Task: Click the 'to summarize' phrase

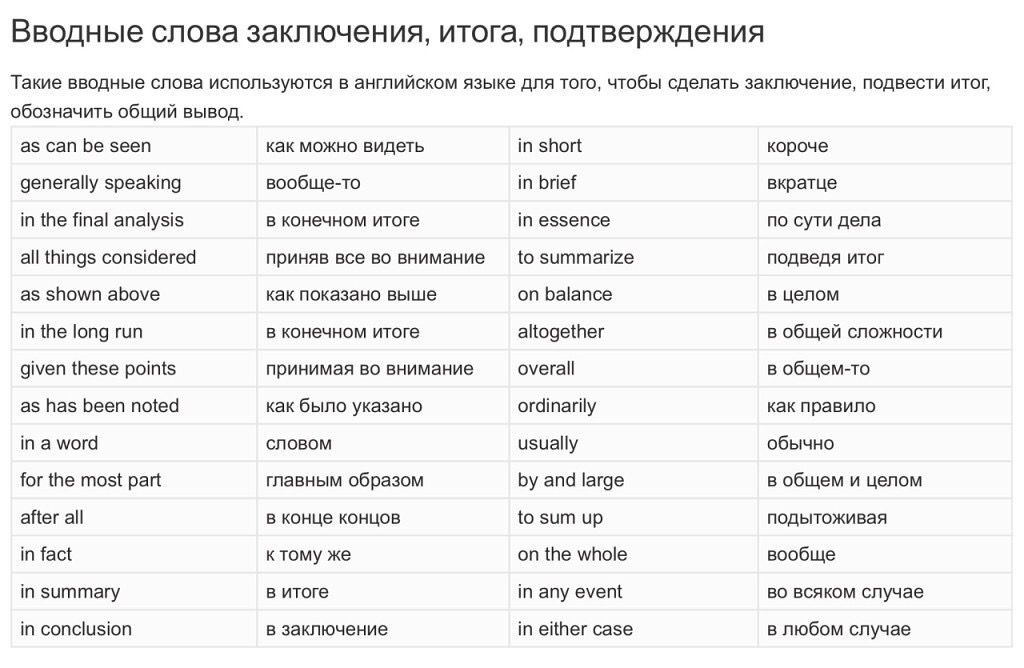Action: 576,257
